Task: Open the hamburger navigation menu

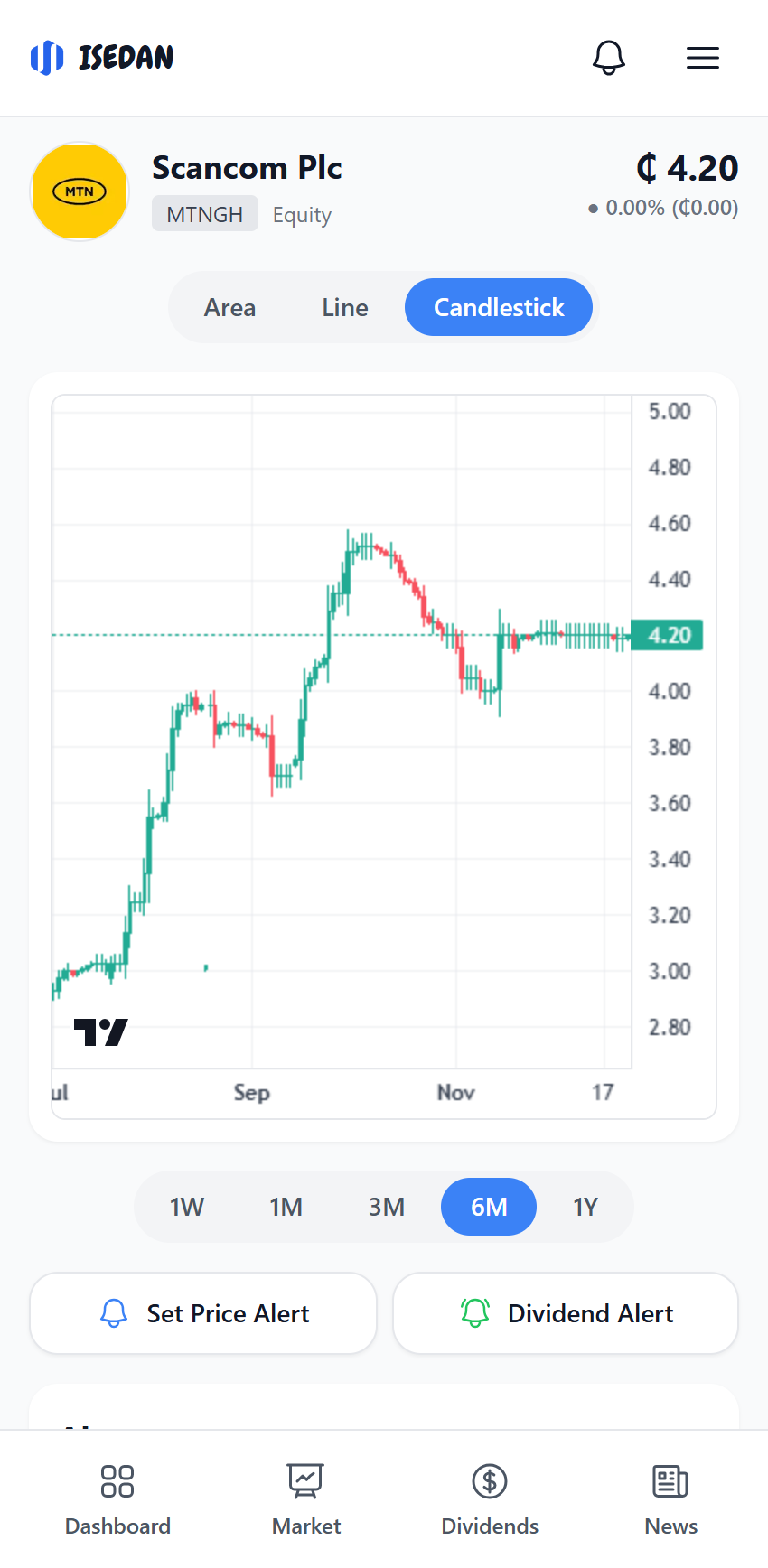Action: coord(702,57)
